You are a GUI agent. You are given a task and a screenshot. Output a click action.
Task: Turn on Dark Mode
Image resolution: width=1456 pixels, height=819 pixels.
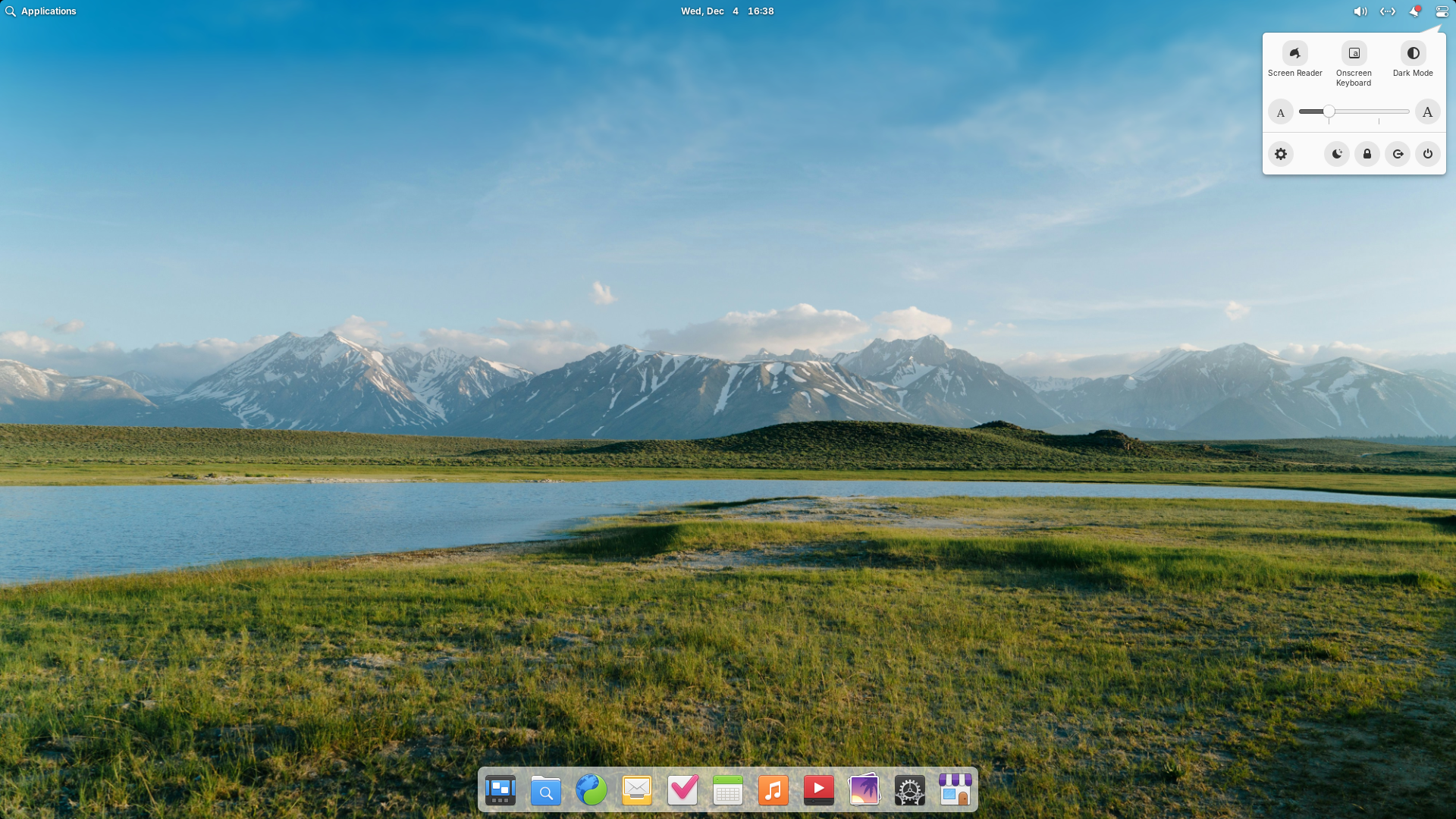[x=1413, y=54]
